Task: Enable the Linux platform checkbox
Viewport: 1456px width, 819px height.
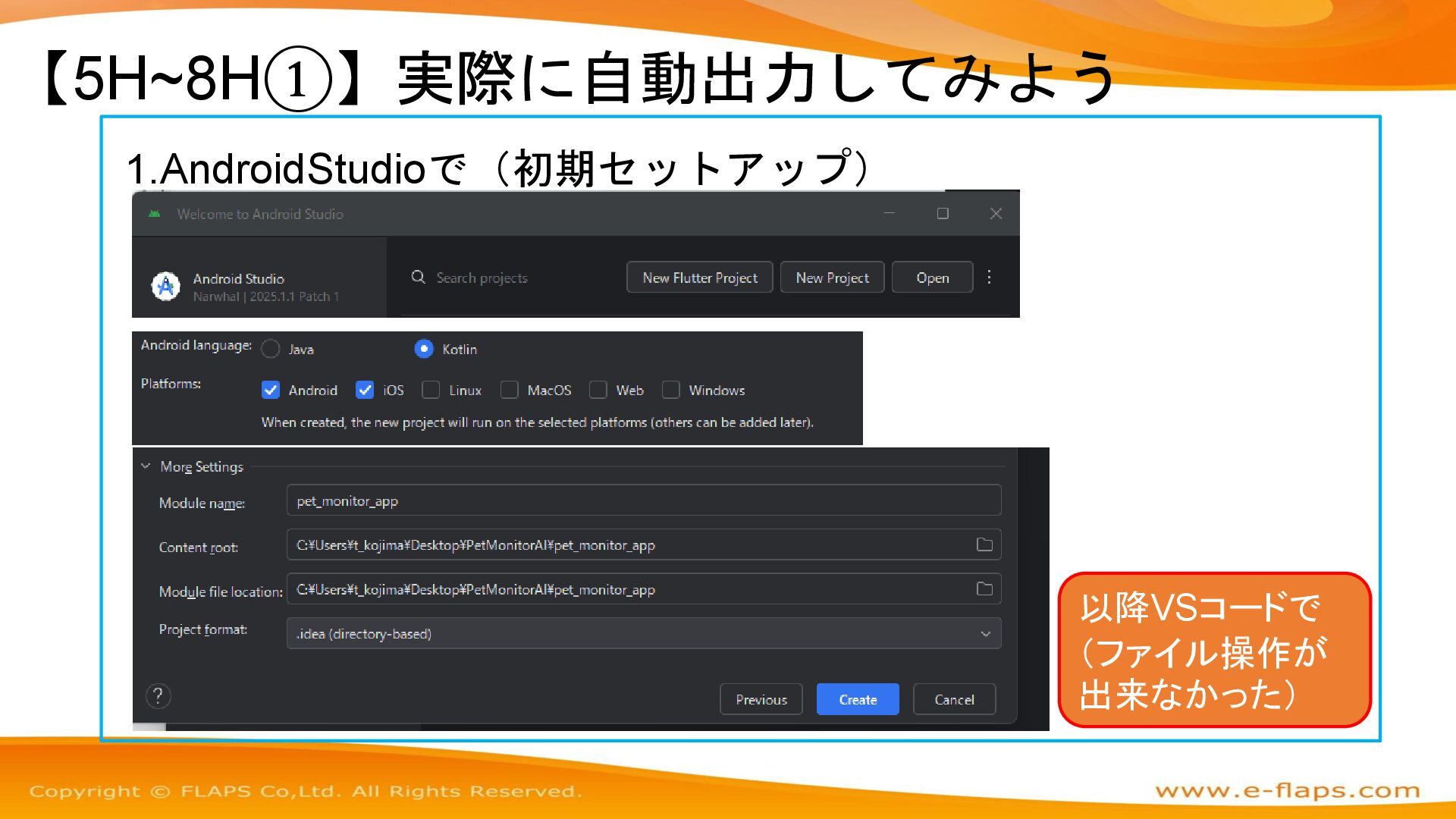Action: pyautogui.click(x=431, y=390)
